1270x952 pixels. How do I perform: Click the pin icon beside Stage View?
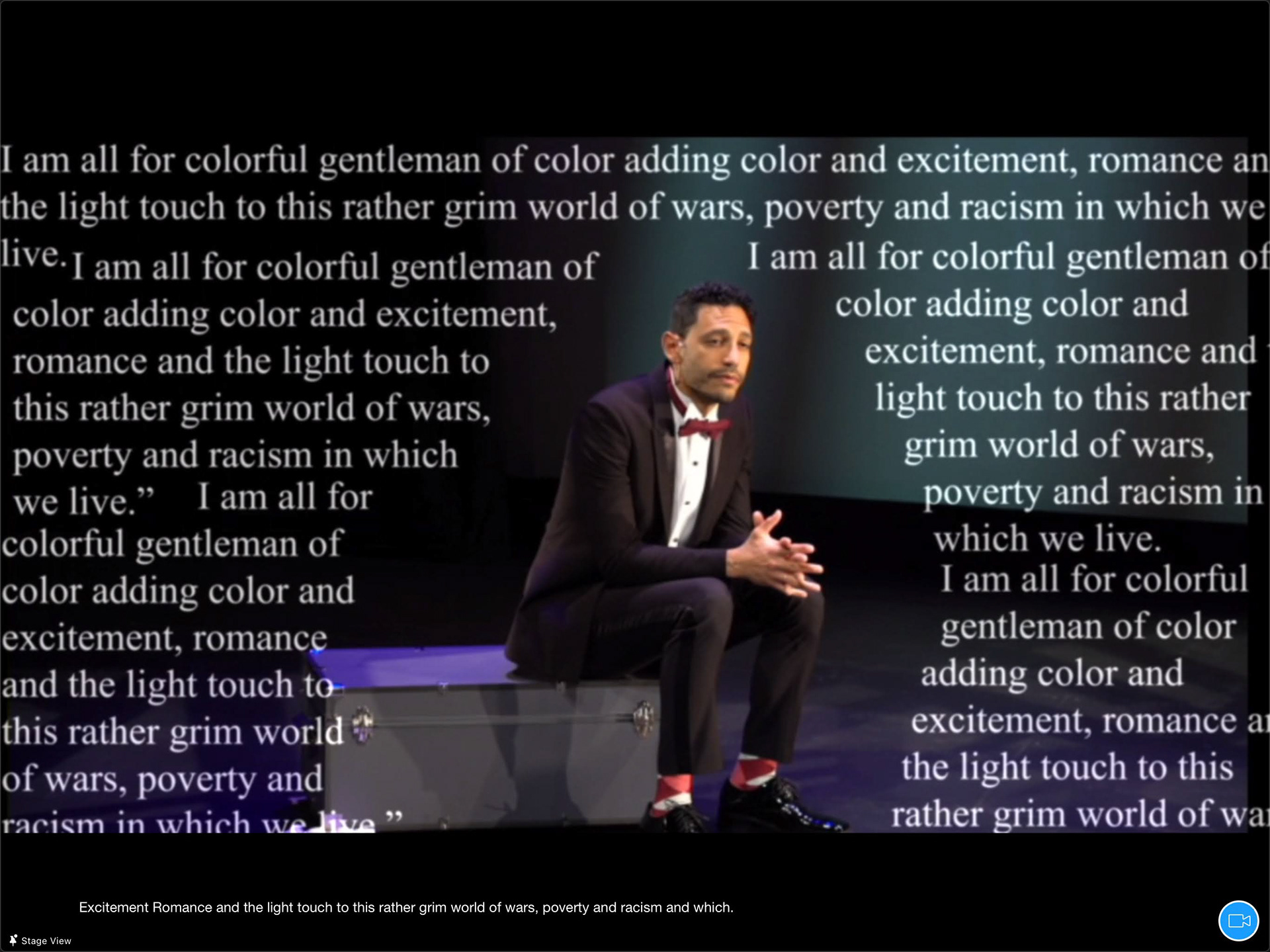pyautogui.click(x=13, y=940)
